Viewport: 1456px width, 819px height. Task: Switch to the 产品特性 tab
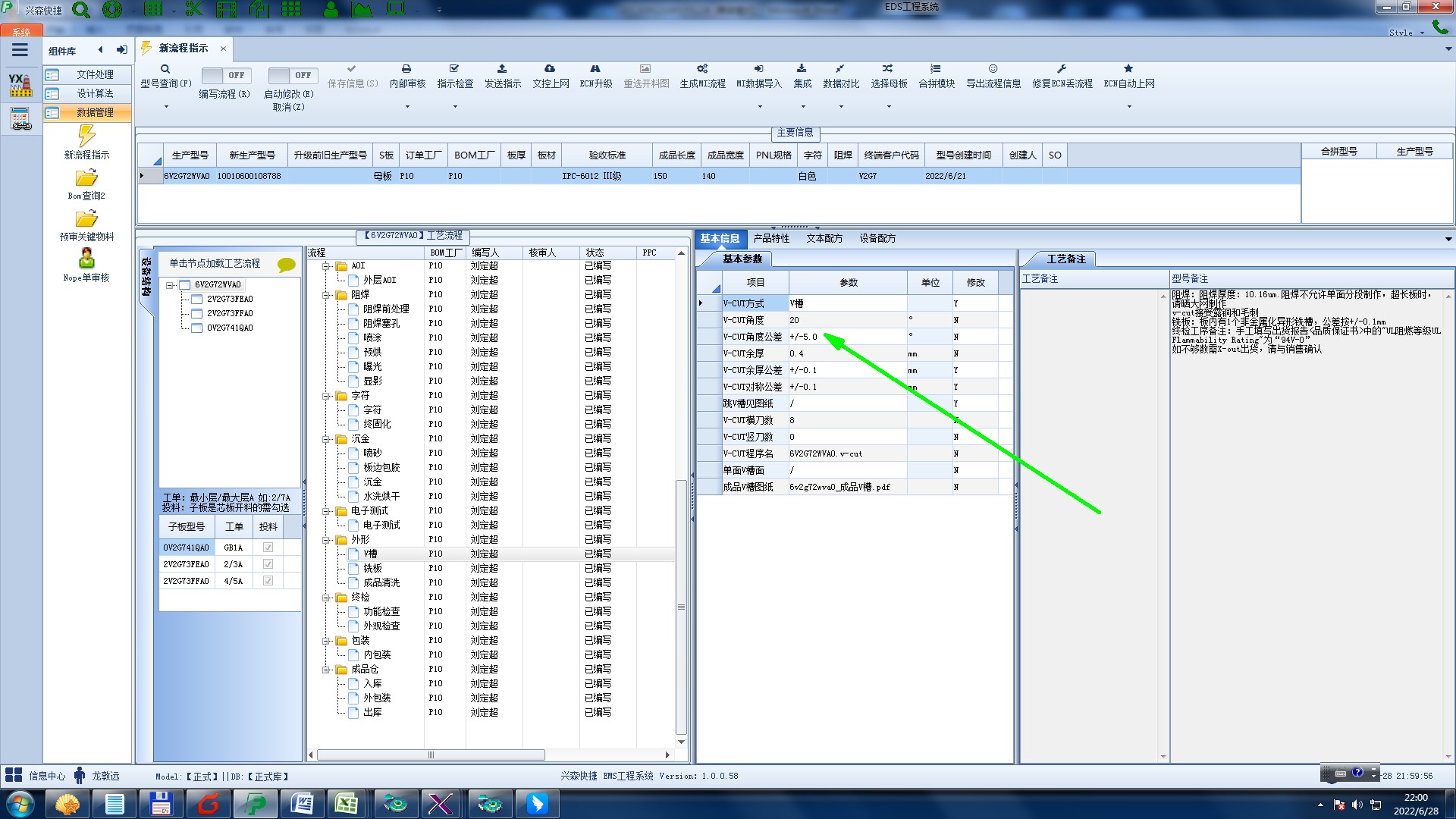tap(771, 238)
